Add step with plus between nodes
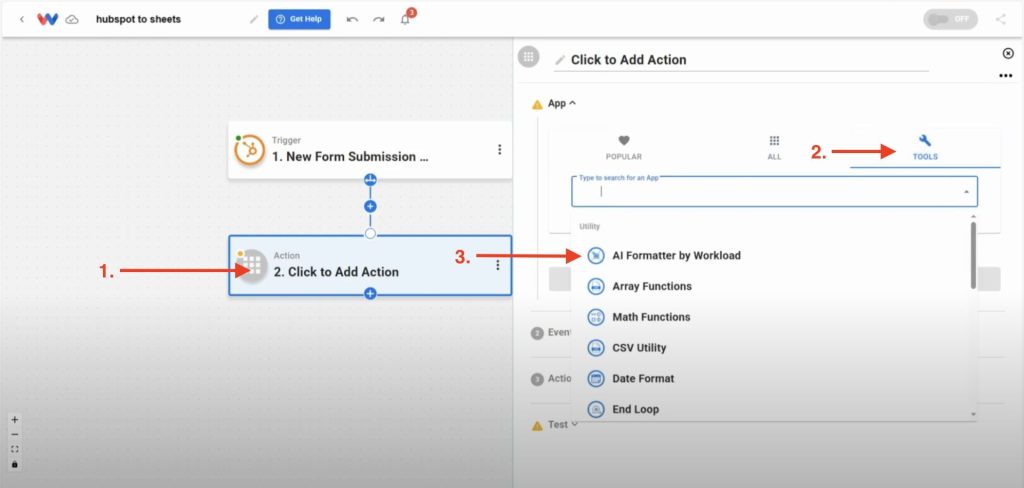Image resolution: width=1024 pixels, height=488 pixels. (x=370, y=206)
